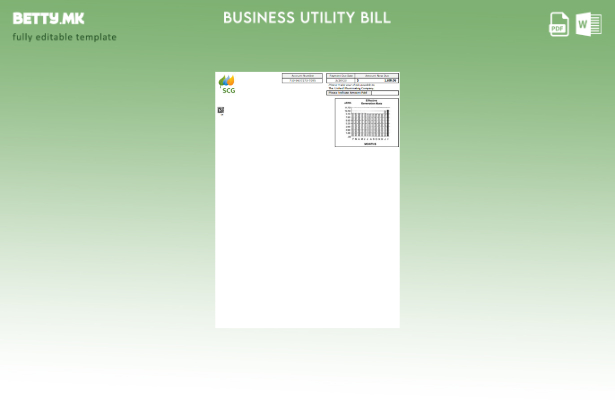Click the bars of the generation rate chart

pyautogui.click(x=367, y=124)
